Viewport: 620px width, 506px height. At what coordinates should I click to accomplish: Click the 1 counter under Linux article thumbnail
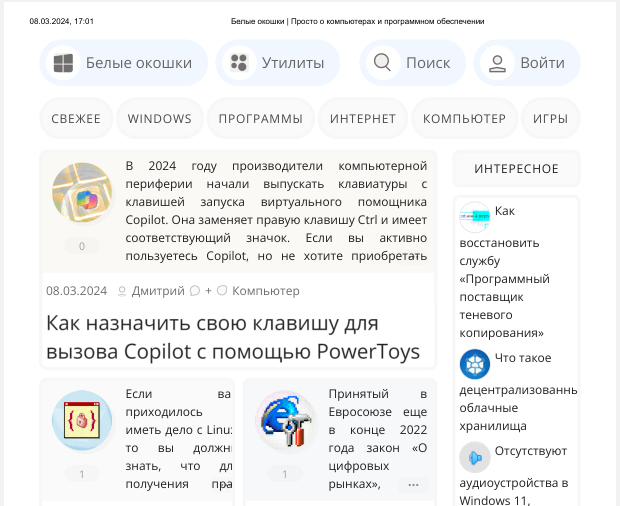point(82,474)
